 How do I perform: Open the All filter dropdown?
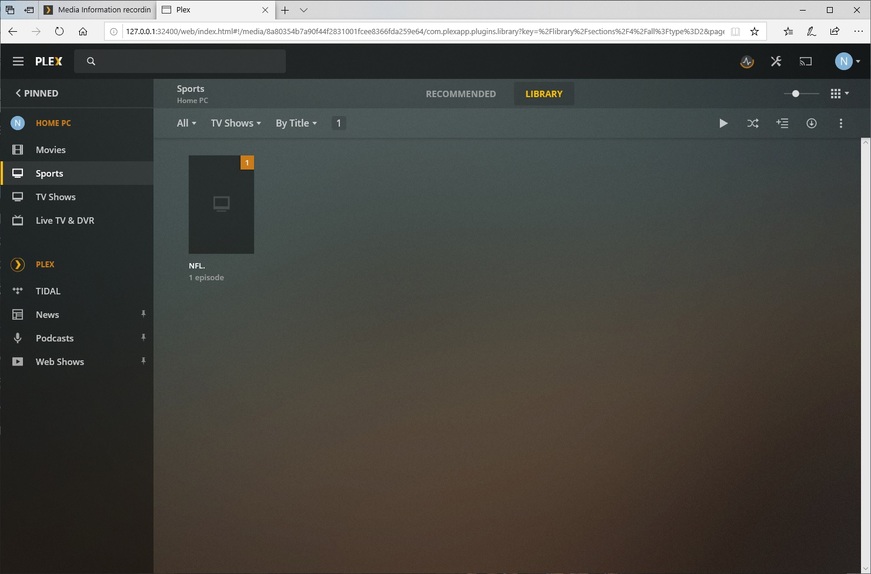186,123
